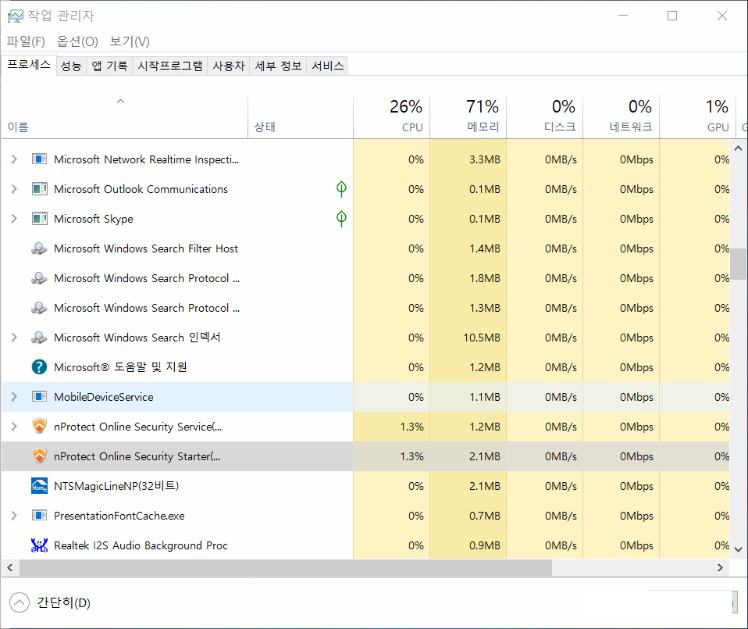
Task: Click the nProtect Online Security Starter shield icon
Action: [x=39, y=456]
